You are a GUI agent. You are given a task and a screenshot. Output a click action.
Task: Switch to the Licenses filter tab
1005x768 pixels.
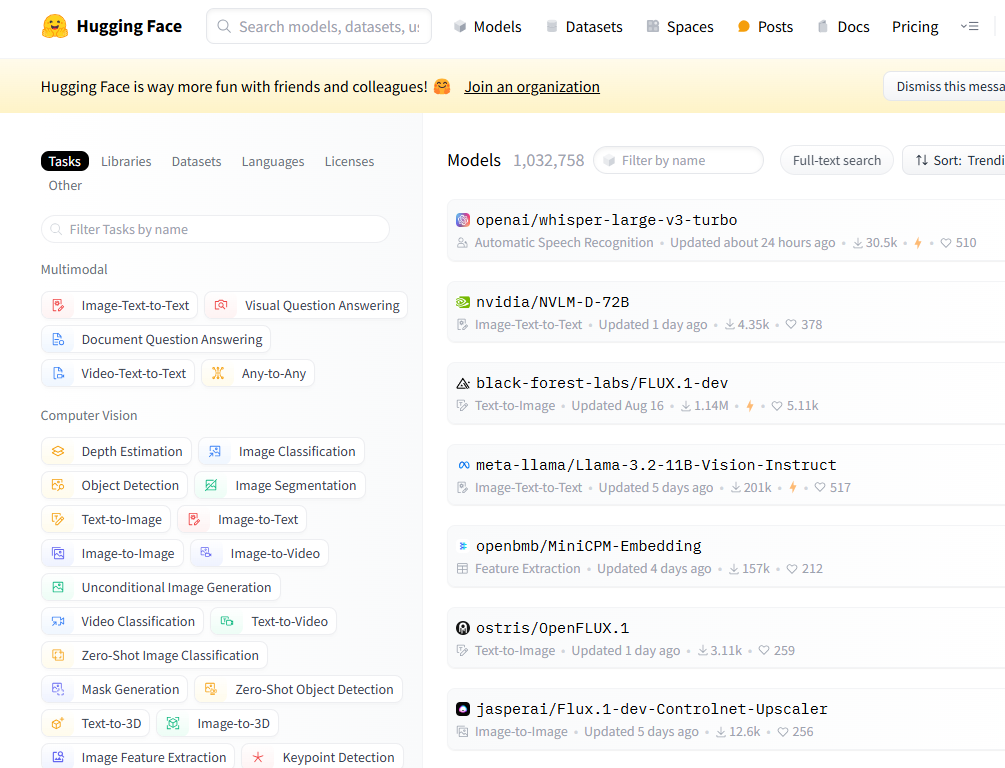click(349, 162)
